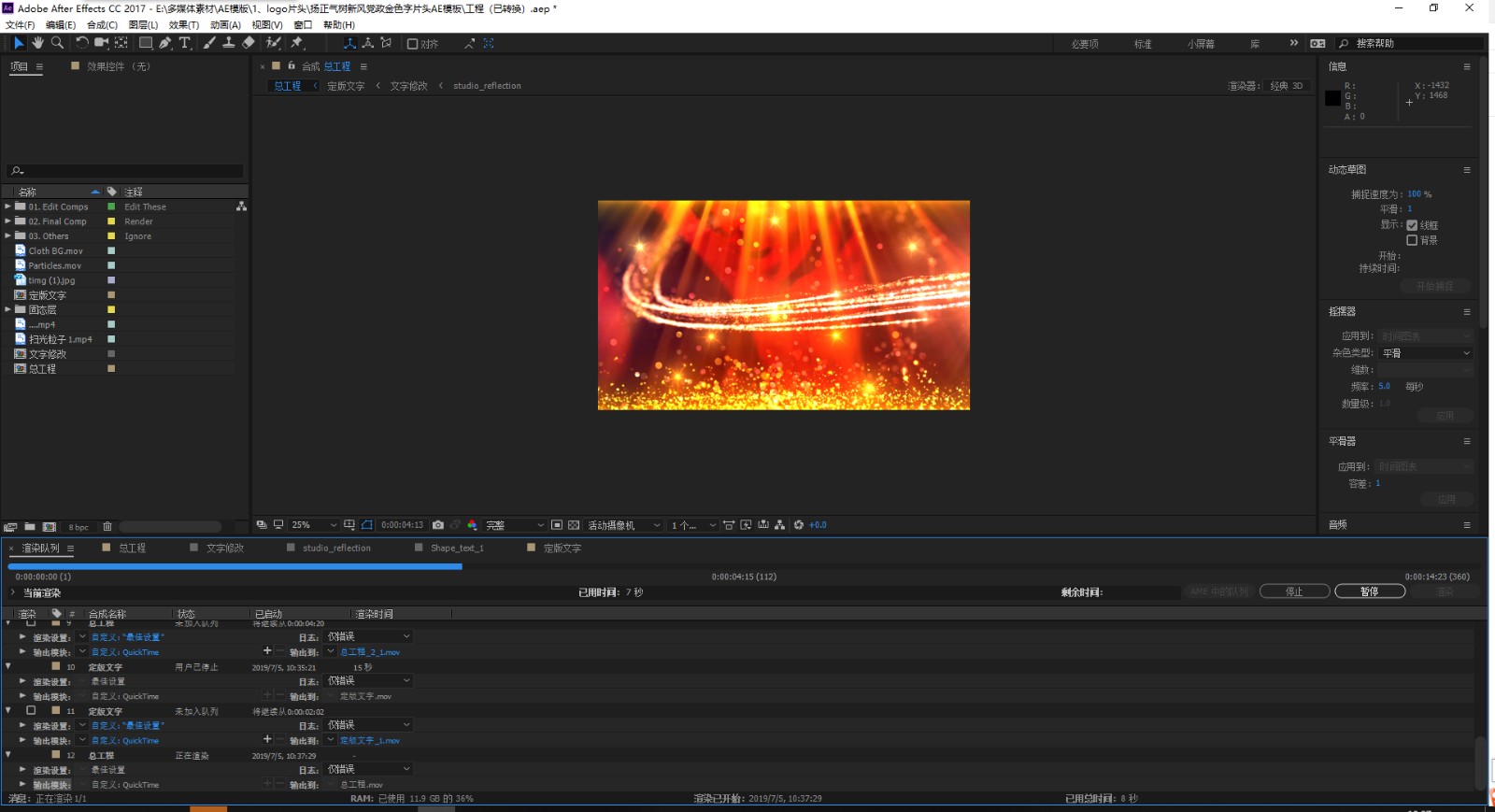Expand the 02. Final Comp folder
Image resolution: width=1495 pixels, height=812 pixels.
pos(8,221)
